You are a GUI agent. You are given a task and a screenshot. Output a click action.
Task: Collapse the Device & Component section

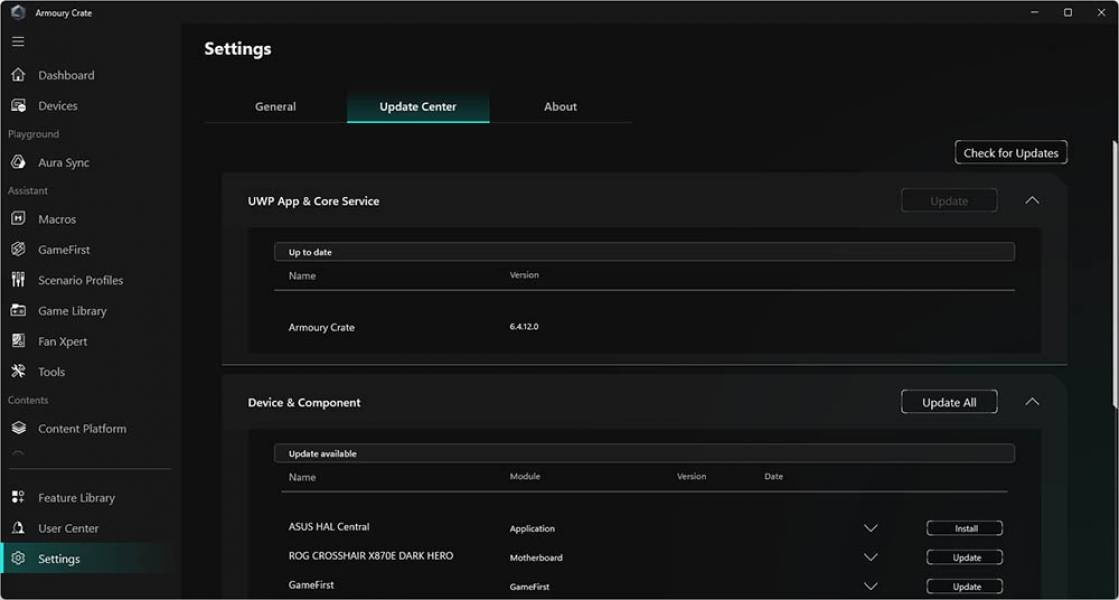click(1032, 402)
